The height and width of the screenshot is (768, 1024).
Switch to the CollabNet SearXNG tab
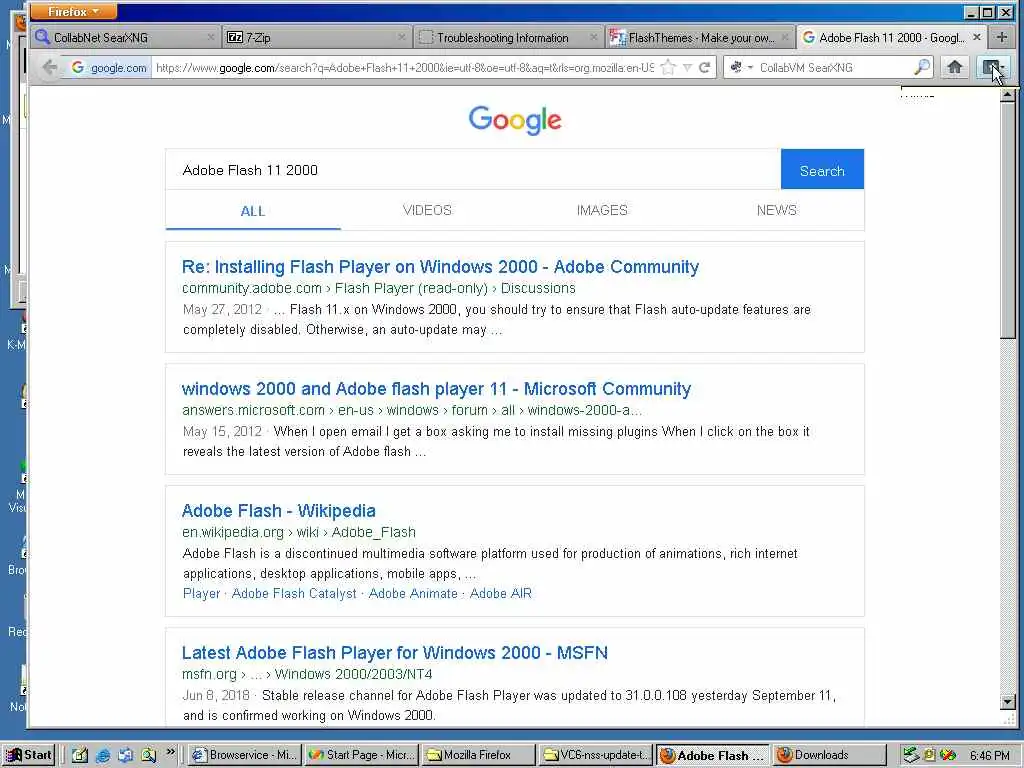(125, 37)
